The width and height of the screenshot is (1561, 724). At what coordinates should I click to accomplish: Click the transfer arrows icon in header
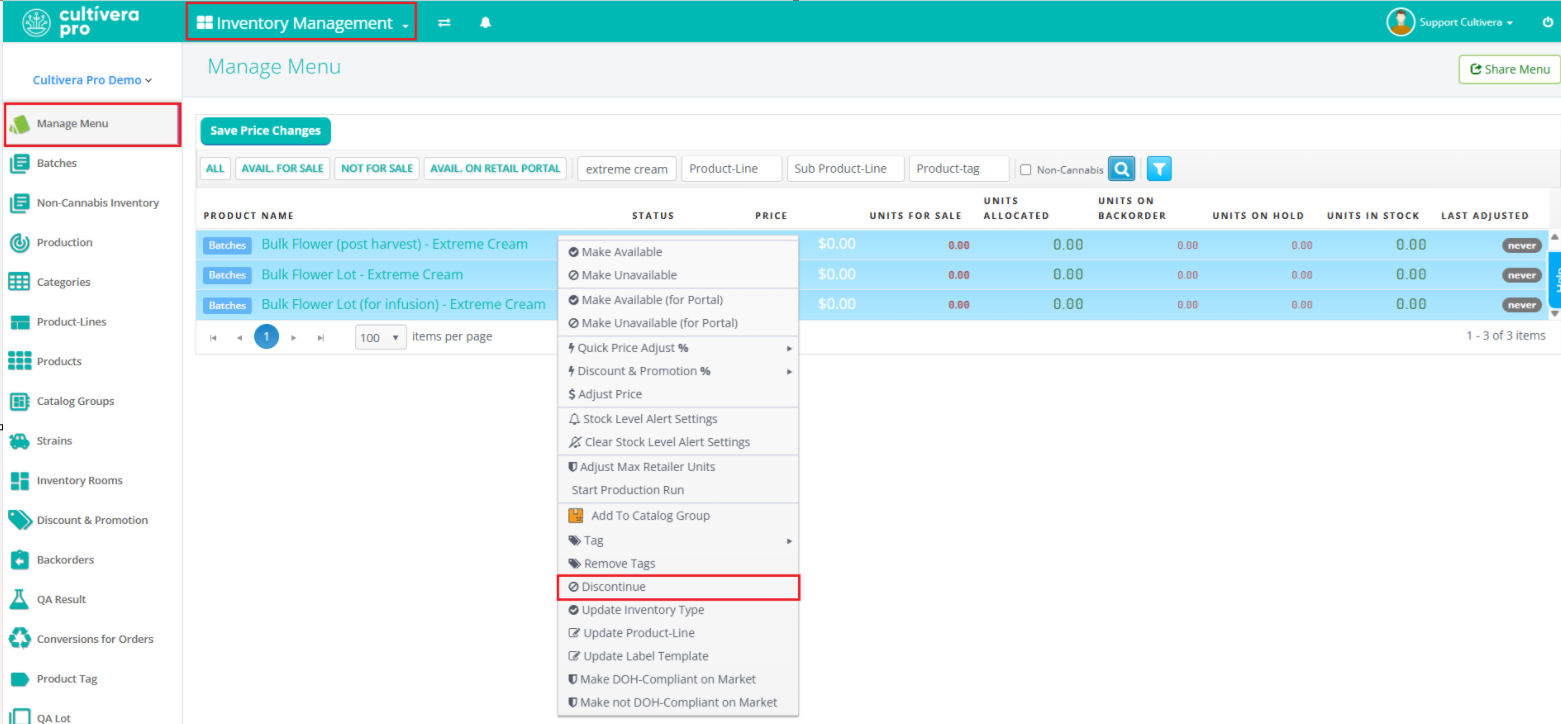[444, 23]
